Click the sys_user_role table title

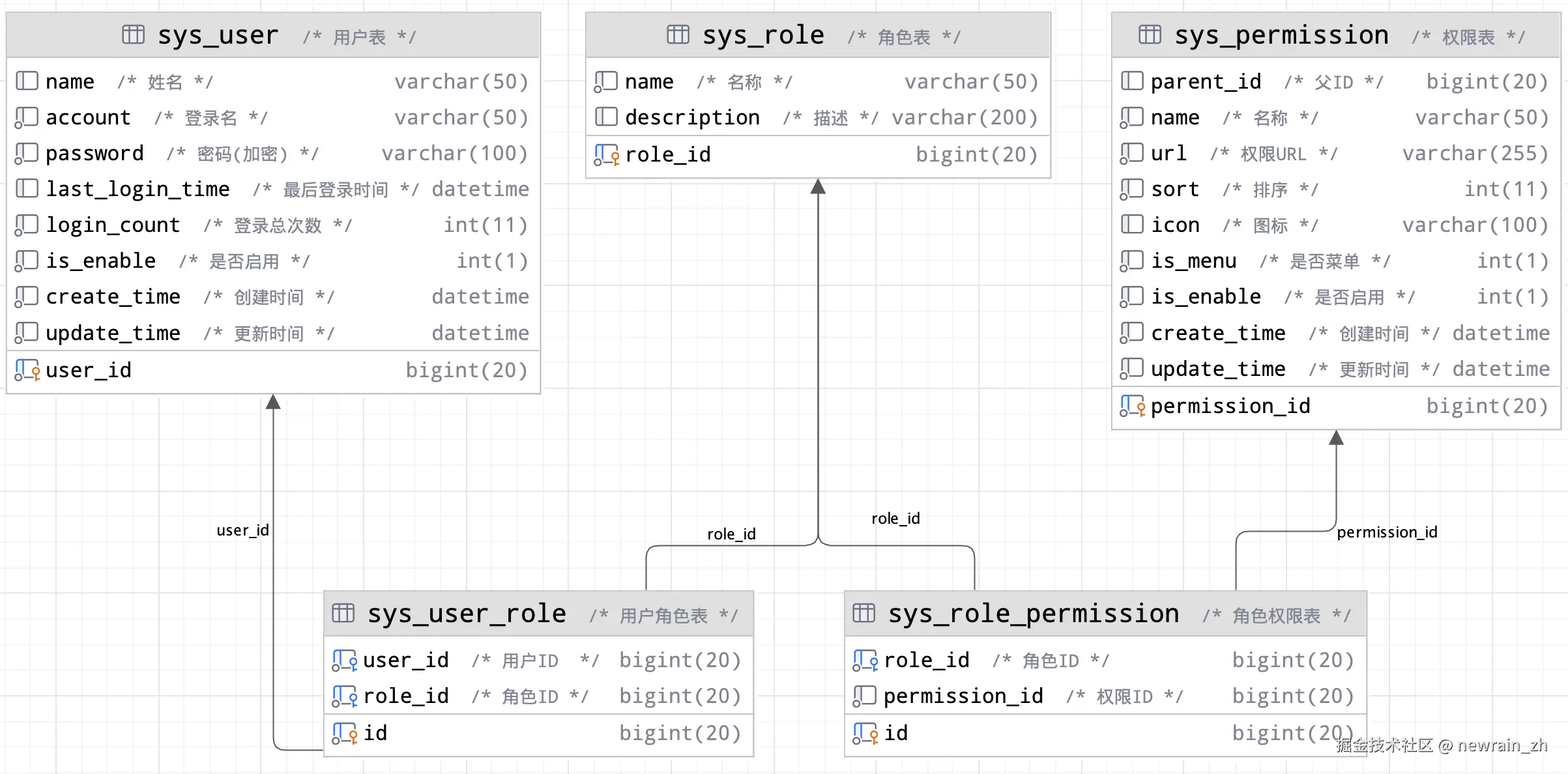click(x=467, y=613)
